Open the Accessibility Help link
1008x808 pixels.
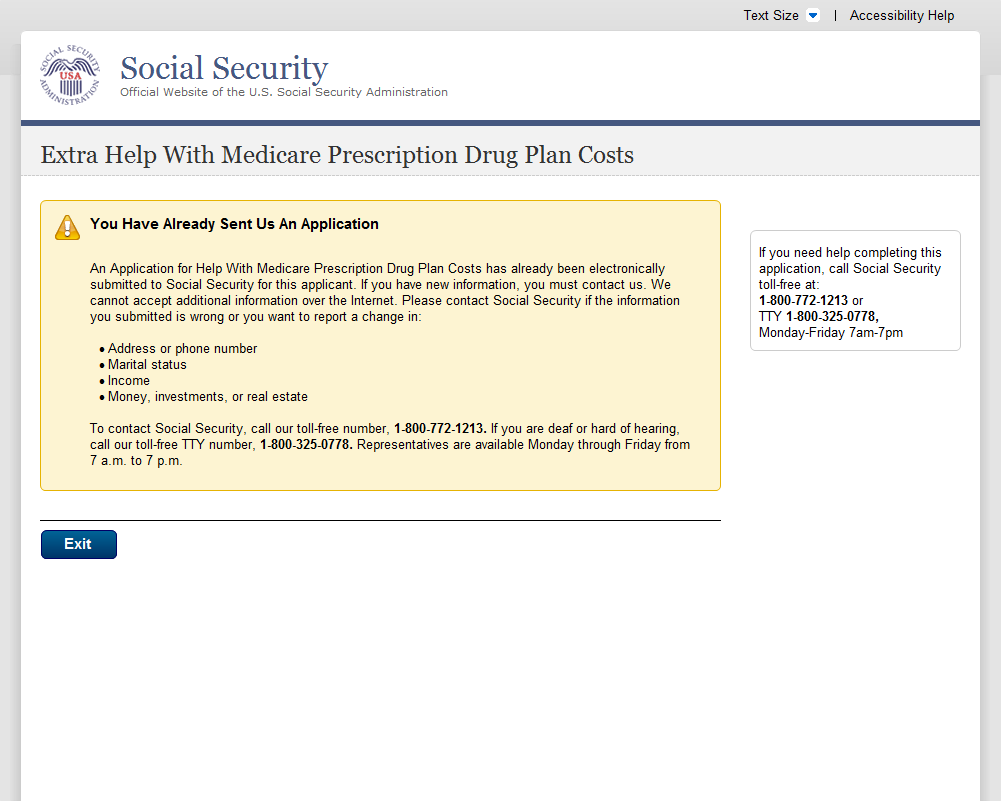[901, 16]
